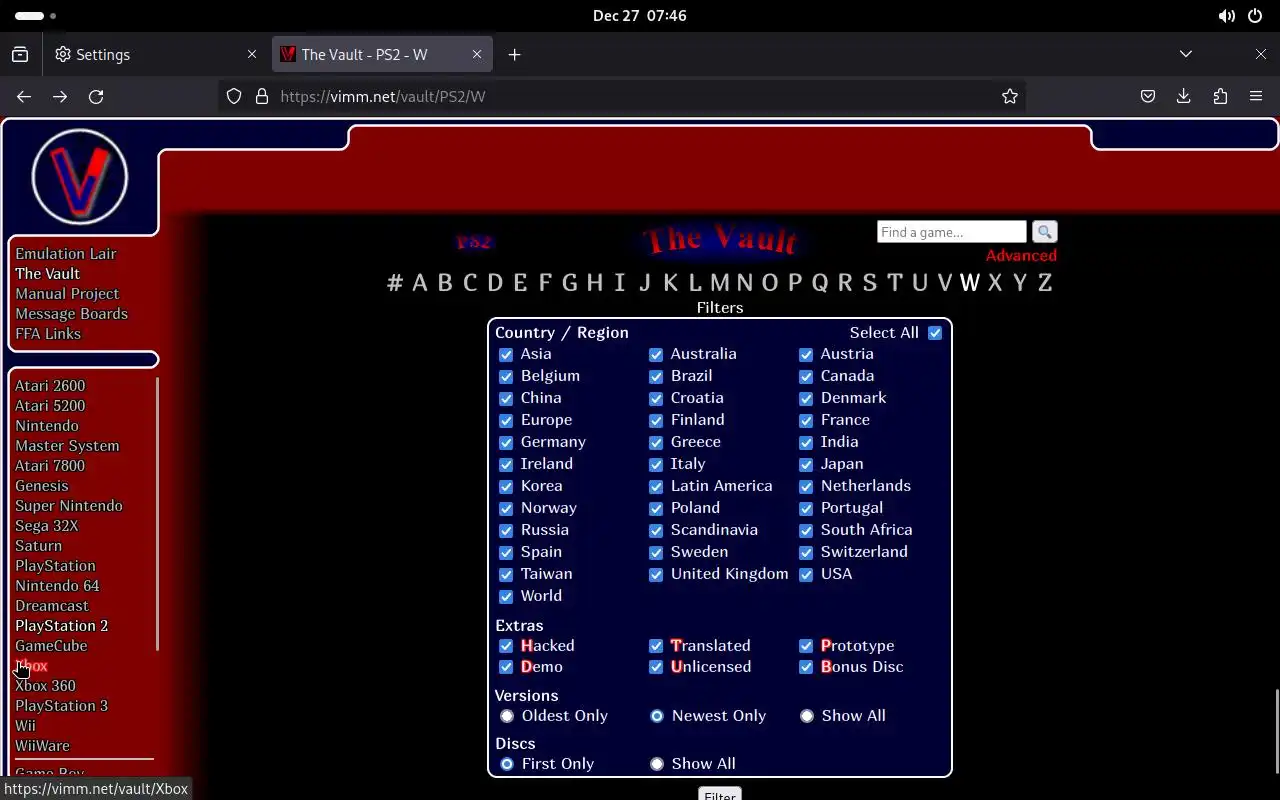Open the Nintendo 64 system link

pos(57,586)
